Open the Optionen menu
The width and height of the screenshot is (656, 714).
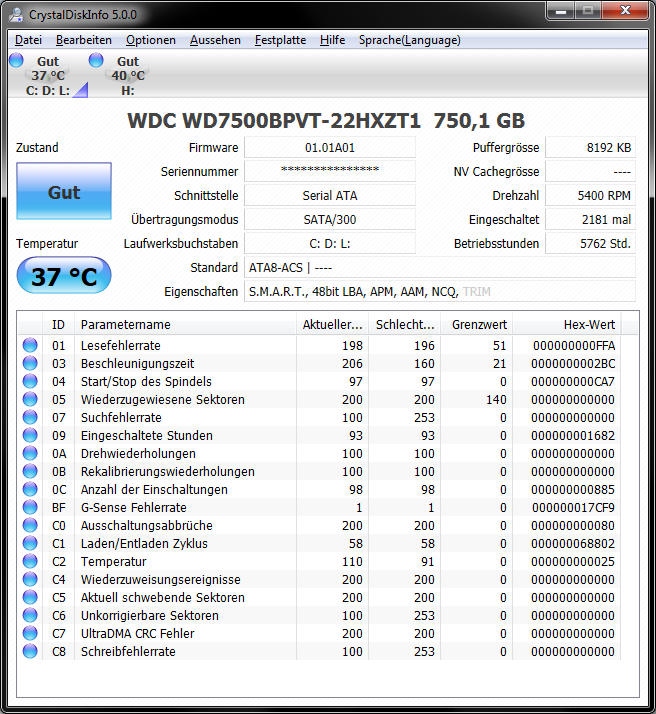coord(151,40)
